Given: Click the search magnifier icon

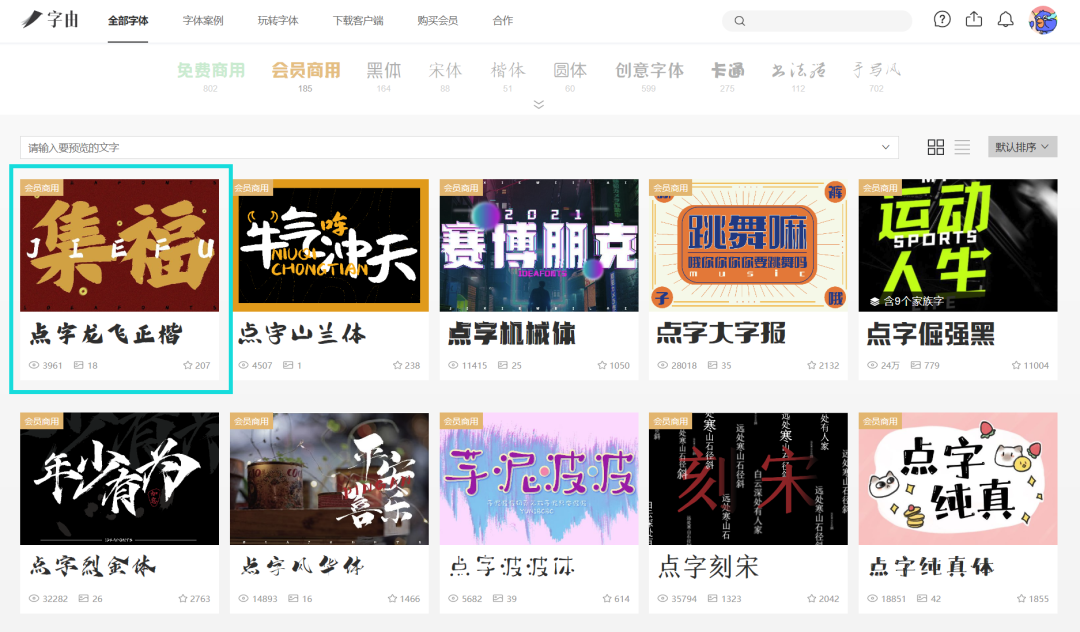Looking at the screenshot, I should 740,21.
